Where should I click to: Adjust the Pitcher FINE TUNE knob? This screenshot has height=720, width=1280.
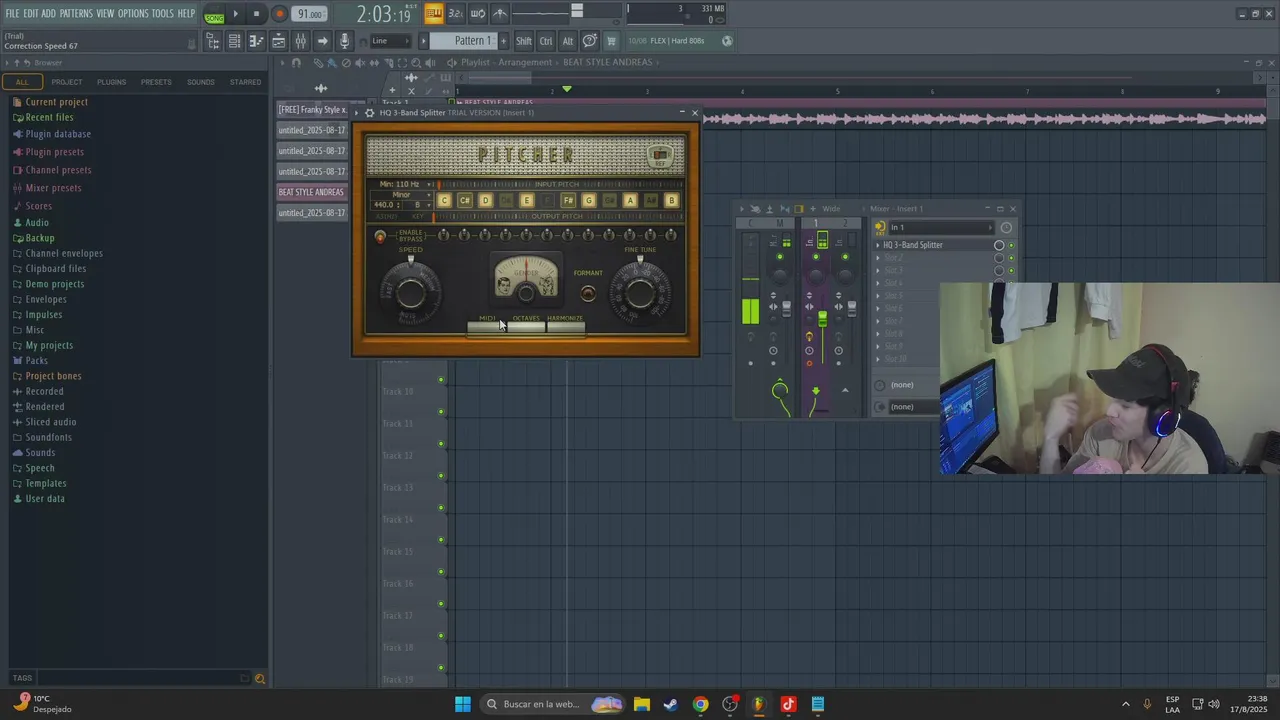pos(640,292)
